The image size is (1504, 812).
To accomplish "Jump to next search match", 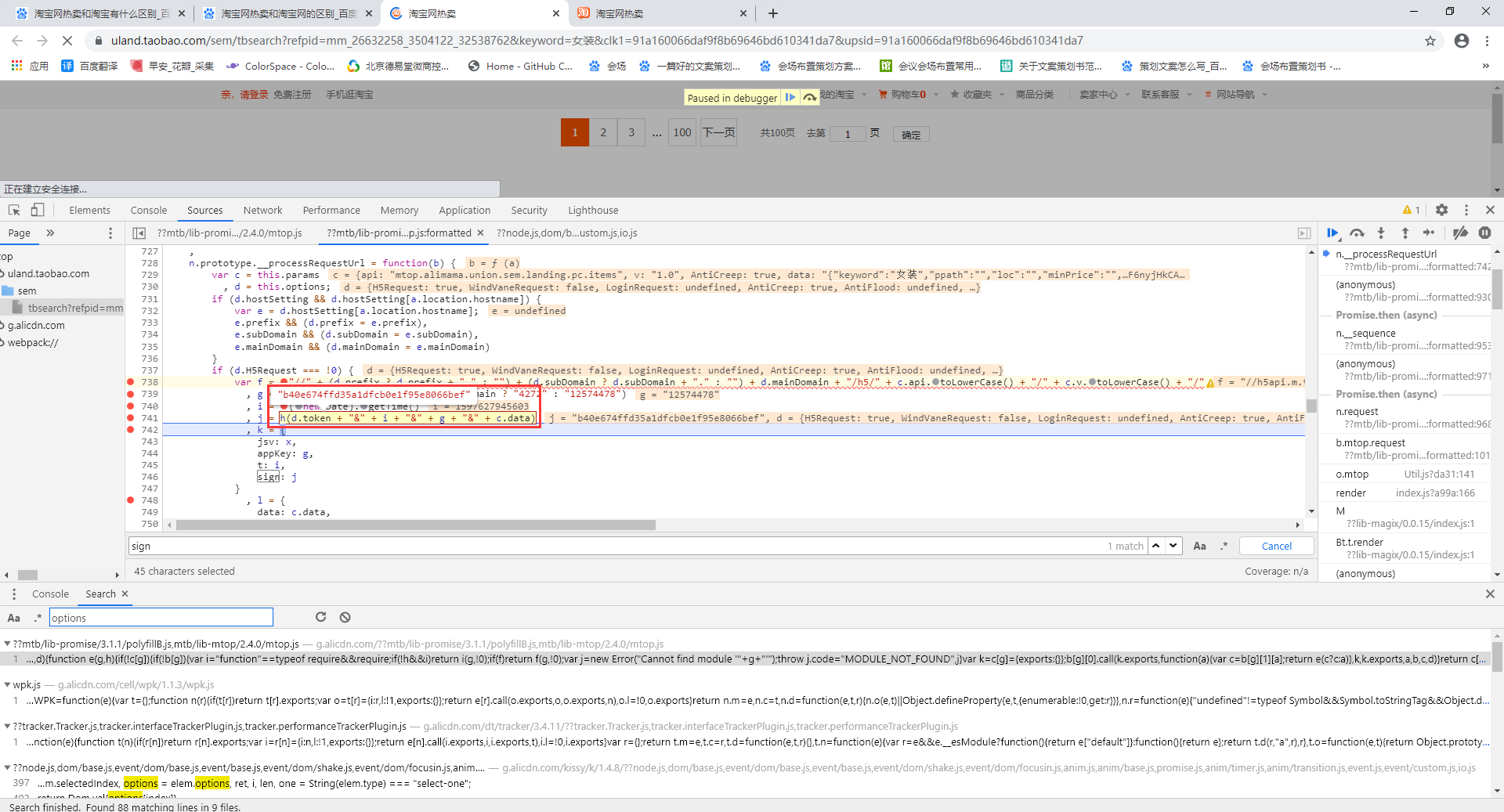I will tap(1173, 546).
